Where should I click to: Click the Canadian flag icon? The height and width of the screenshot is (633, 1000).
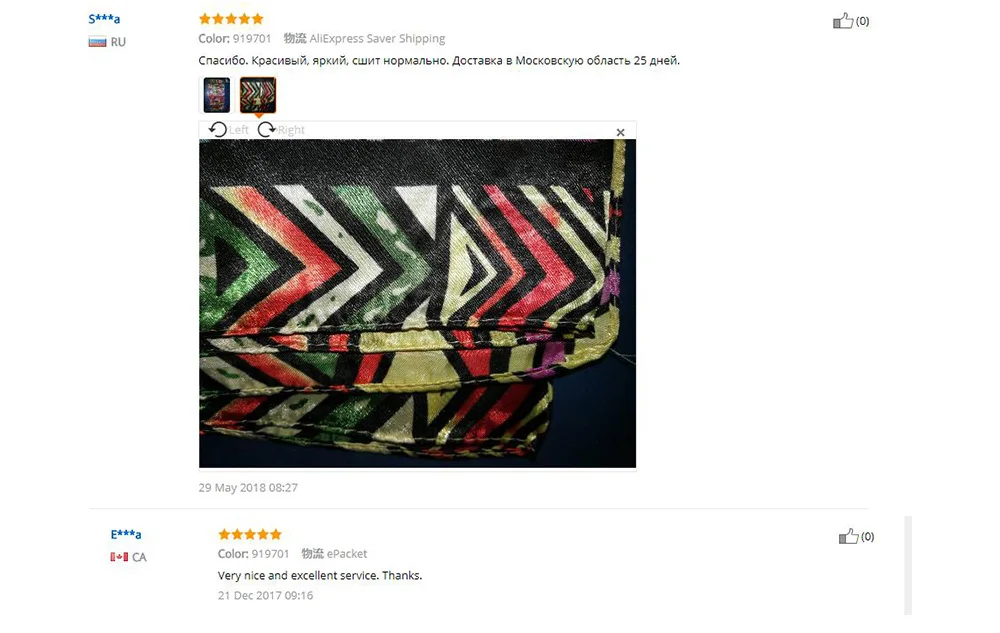coord(119,557)
